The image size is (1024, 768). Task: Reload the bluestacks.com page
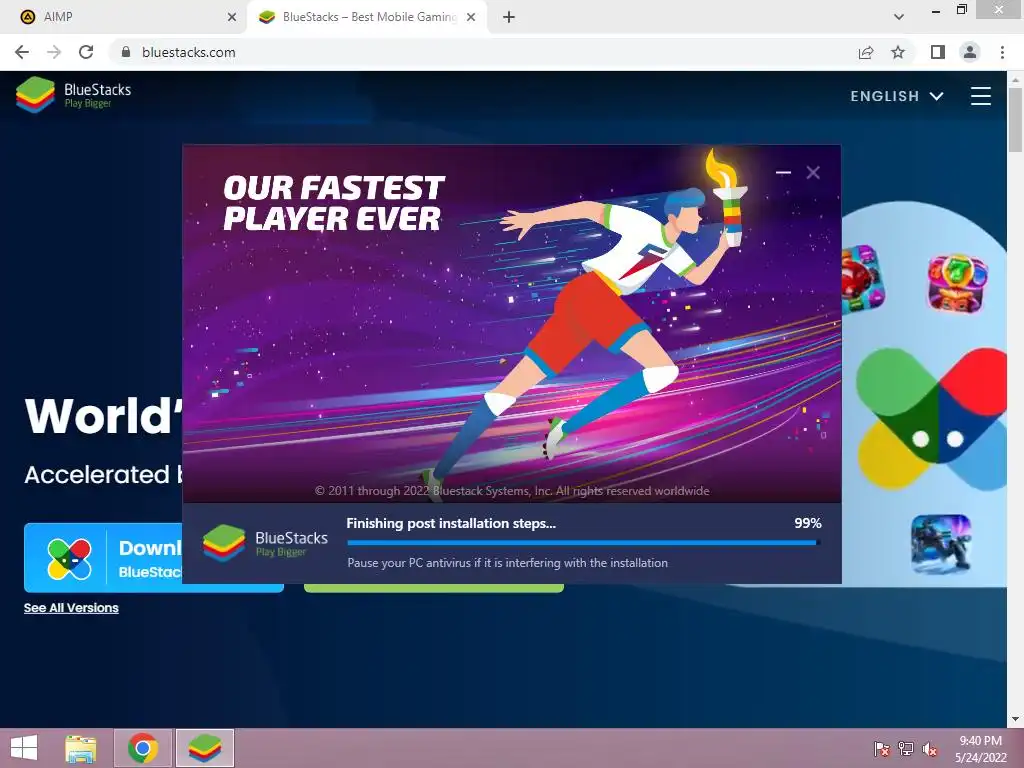(x=86, y=52)
